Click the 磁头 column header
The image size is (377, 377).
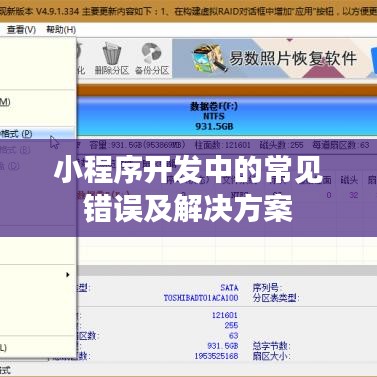[349, 180]
